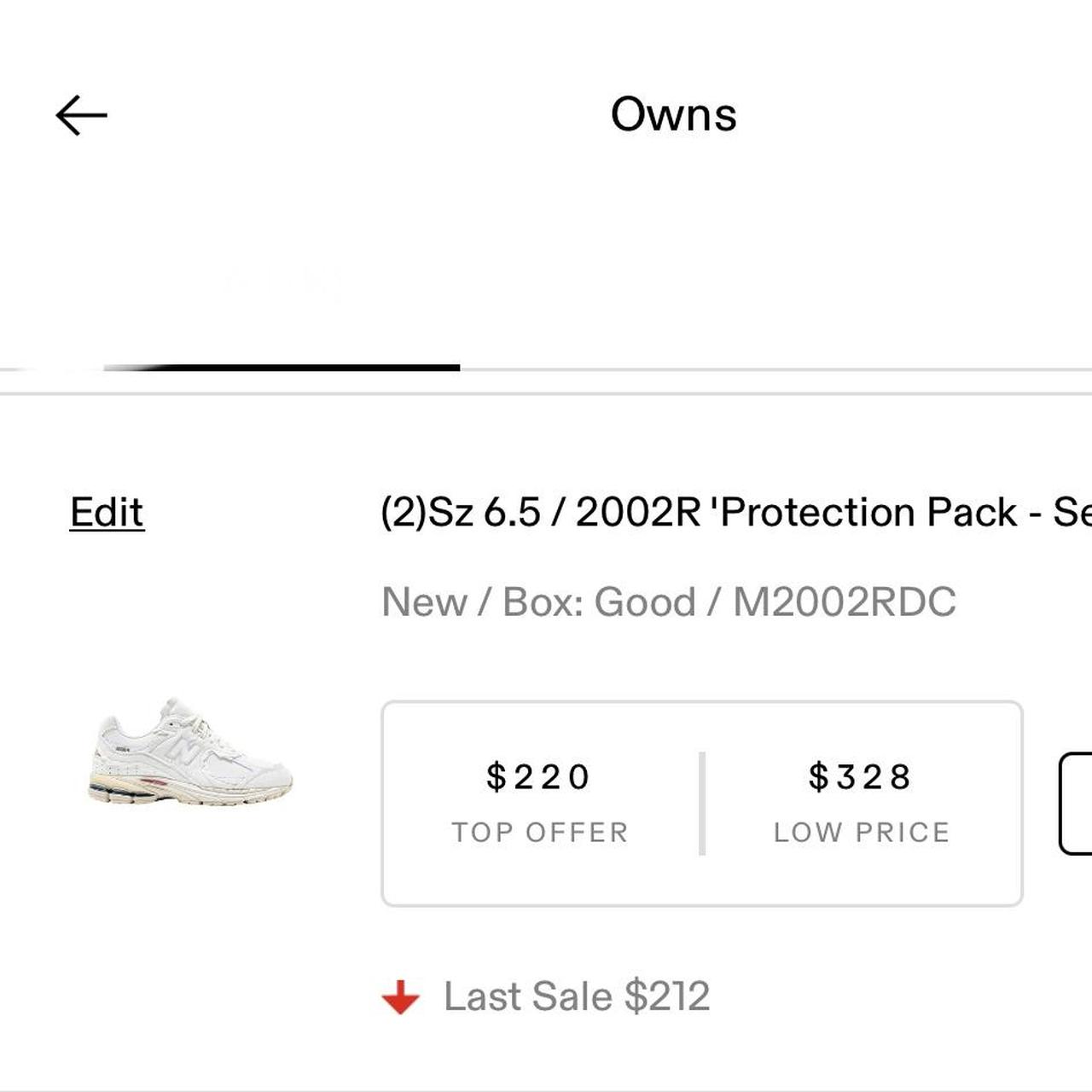Image resolution: width=1092 pixels, height=1092 pixels.
Task: Open the white 2002R sneaker thumbnail
Action: pyautogui.click(x=190, y=752)
